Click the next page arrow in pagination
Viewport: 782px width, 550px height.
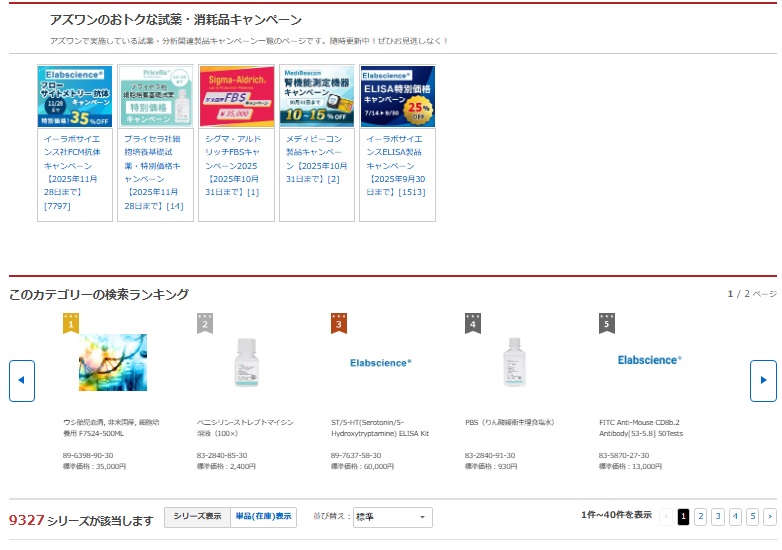[769, 517]
